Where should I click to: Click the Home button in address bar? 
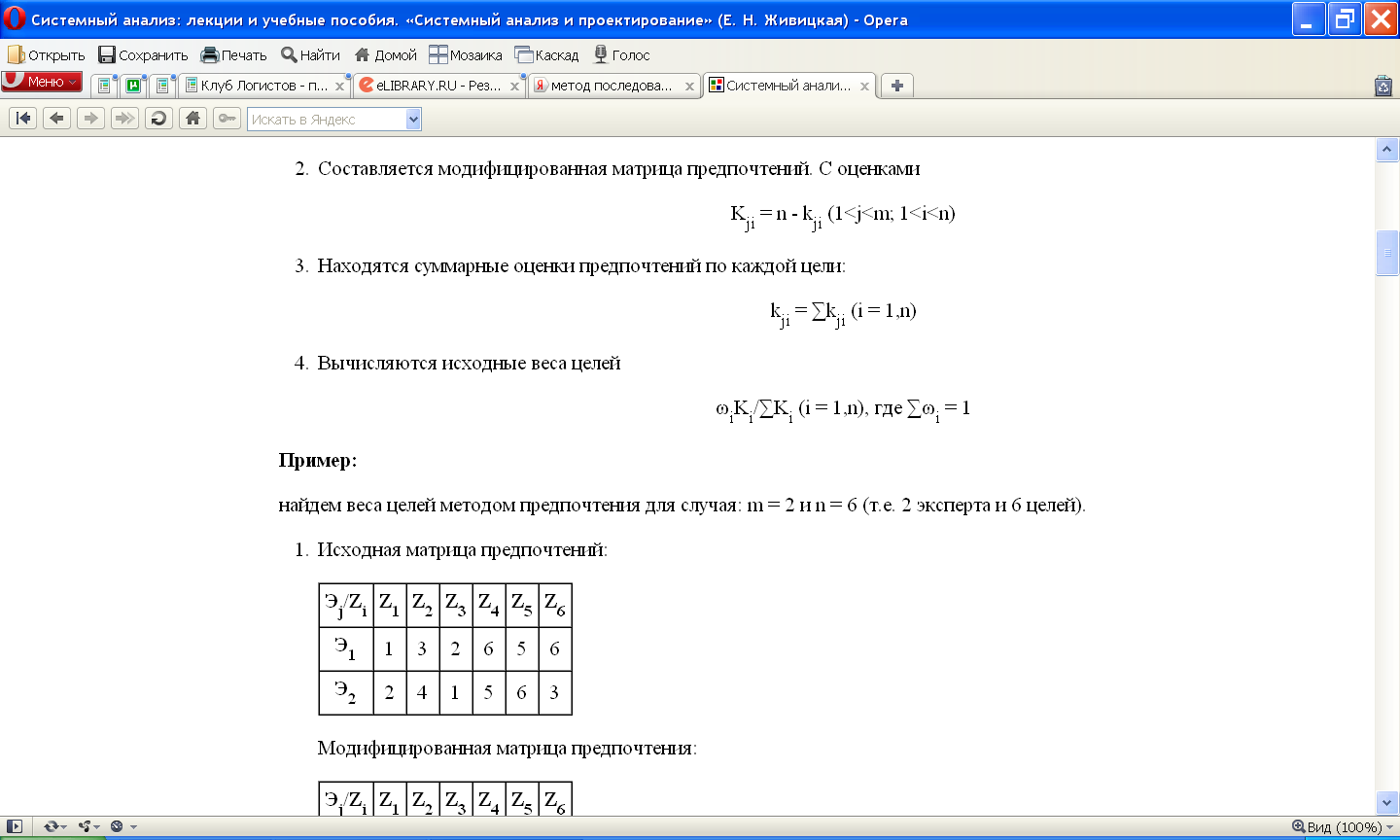point(193,119)
